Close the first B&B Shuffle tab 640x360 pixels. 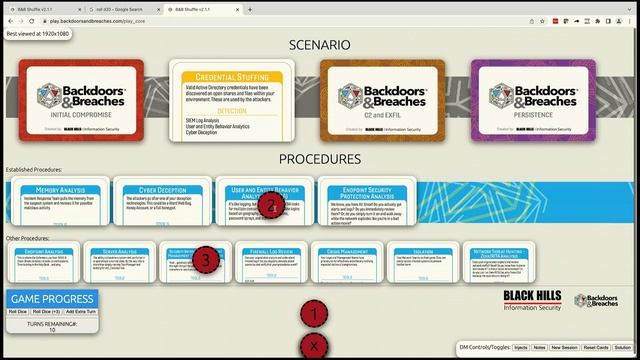point(80,9)
